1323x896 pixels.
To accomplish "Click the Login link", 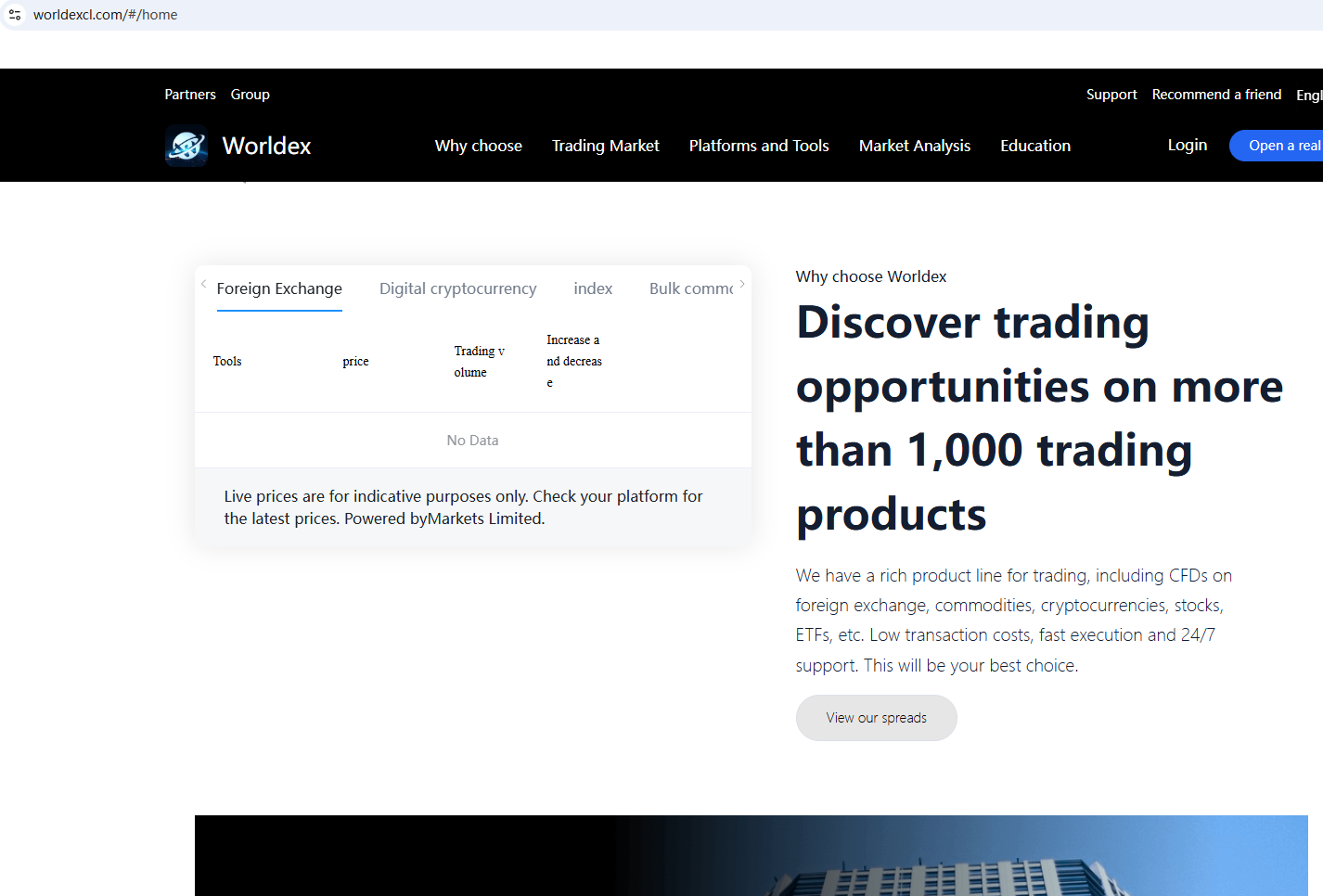I will [1187, 145].
